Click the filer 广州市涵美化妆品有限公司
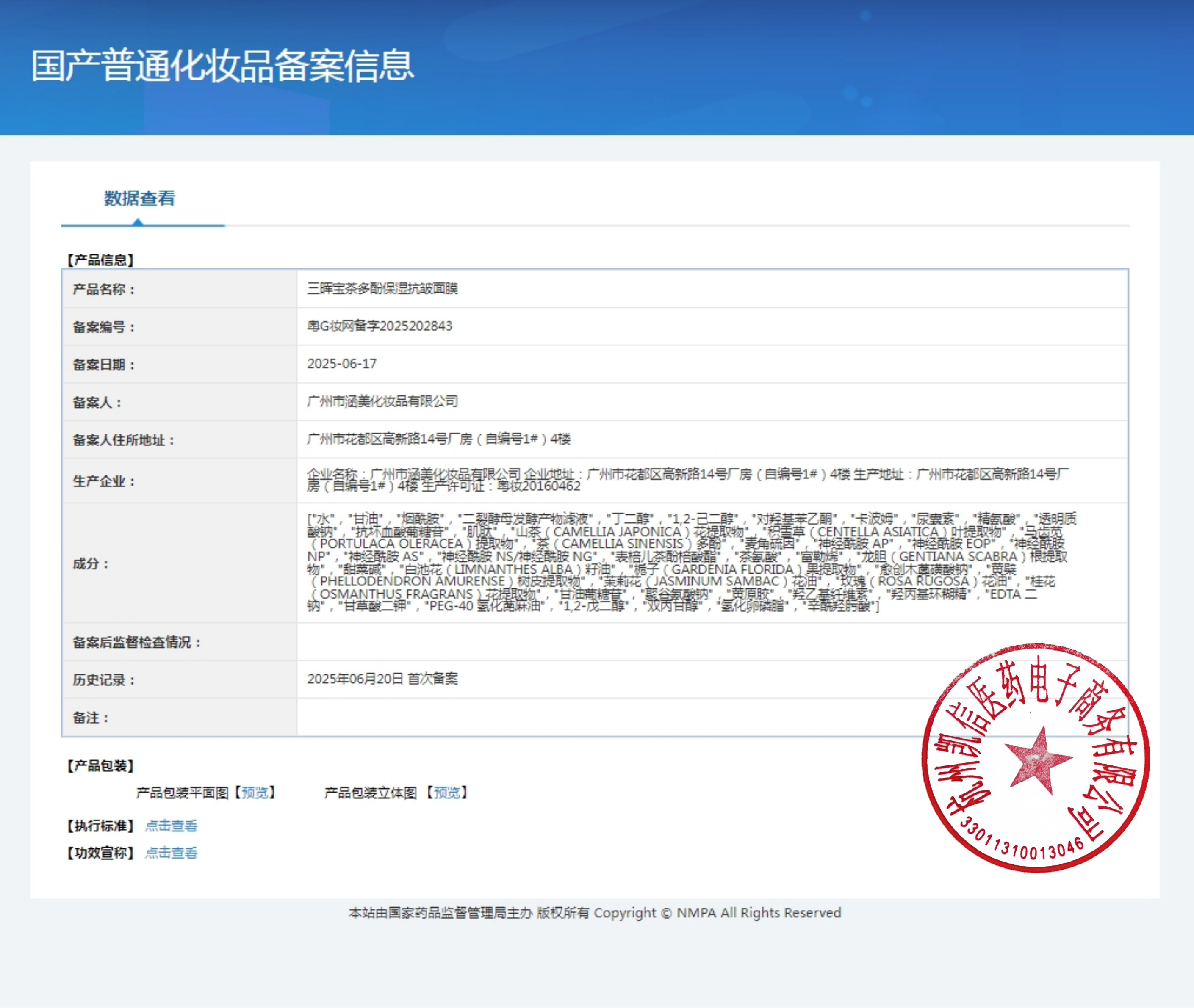Image resolution: width=1194 pixels, height=1008 pixels. pos(382,402)
